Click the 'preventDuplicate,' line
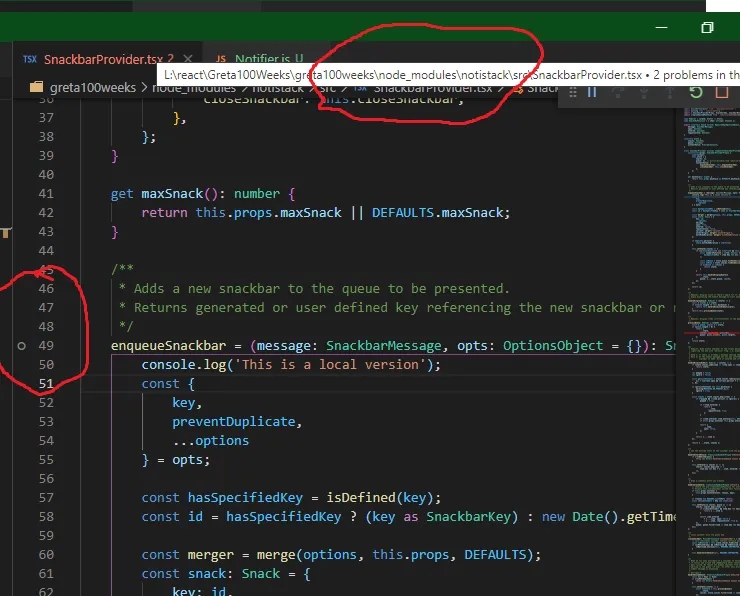Image resolution: width=740 pixels, height=596 pixels. click(x=237, y=422)
